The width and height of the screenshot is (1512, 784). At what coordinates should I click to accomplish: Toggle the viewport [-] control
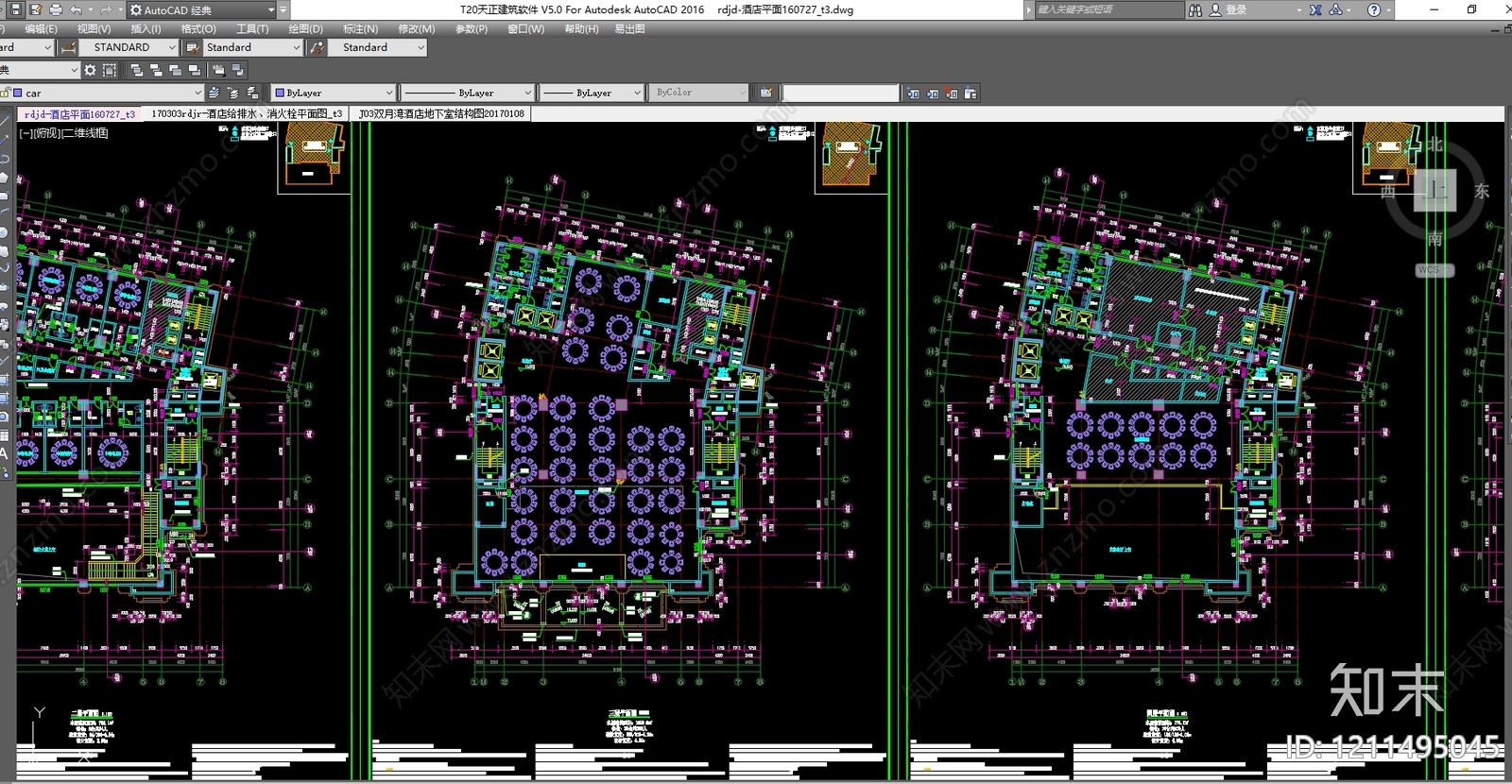click(x=26, y=133)
